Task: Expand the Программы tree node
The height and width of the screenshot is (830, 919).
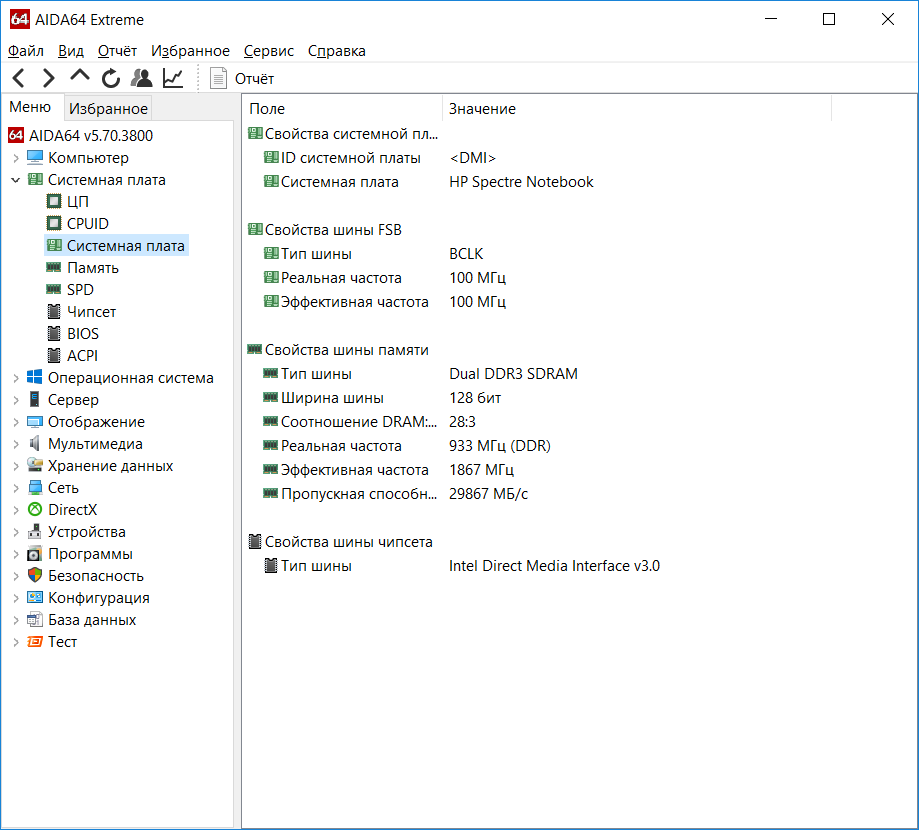Action: click(x=16, y=554)
